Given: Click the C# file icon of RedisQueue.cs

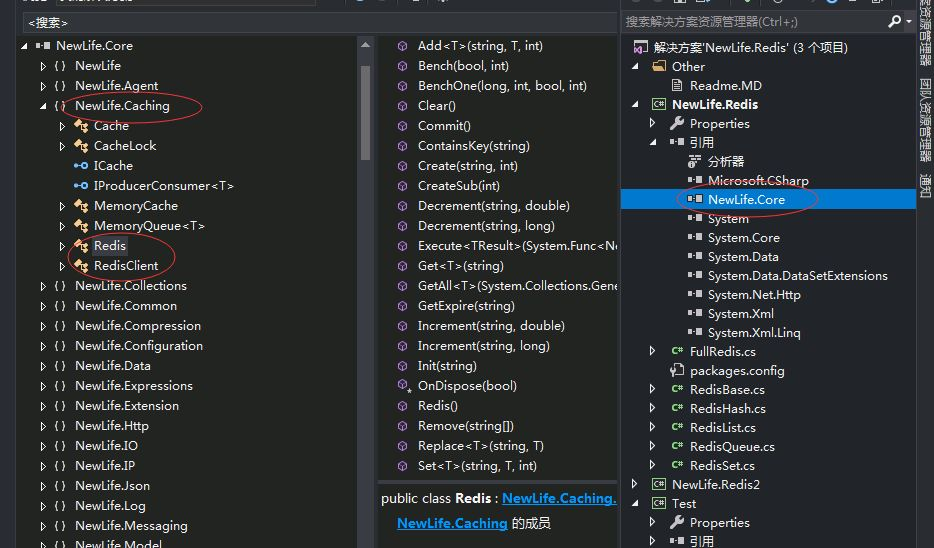Looking at the screenshot, I should [677, 446].
